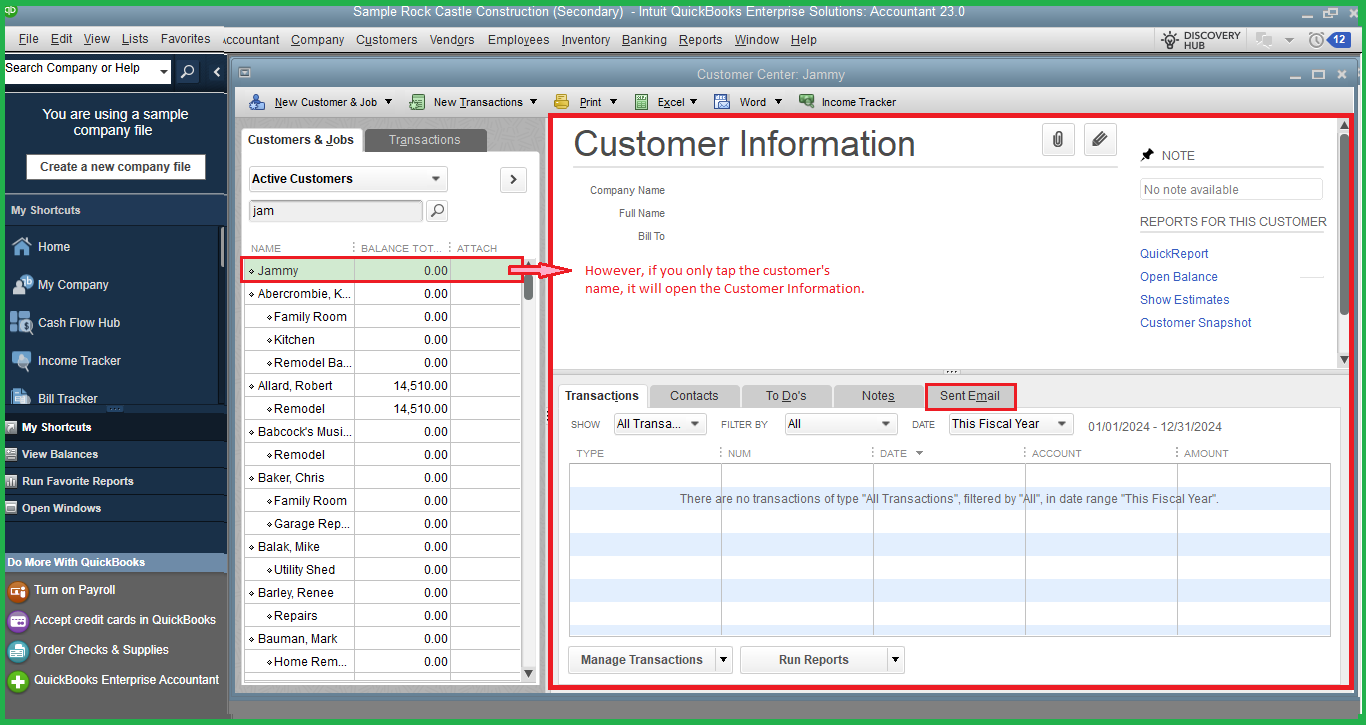Click the Create a new company file button
Screen dimensions: 1366x725
pos(115,166)
